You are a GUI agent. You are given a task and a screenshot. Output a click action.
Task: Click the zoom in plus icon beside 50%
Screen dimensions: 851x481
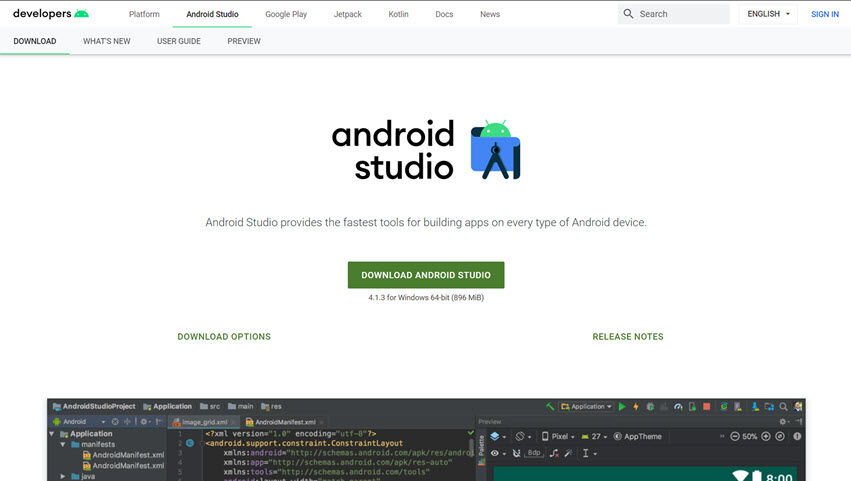(766, 436)
